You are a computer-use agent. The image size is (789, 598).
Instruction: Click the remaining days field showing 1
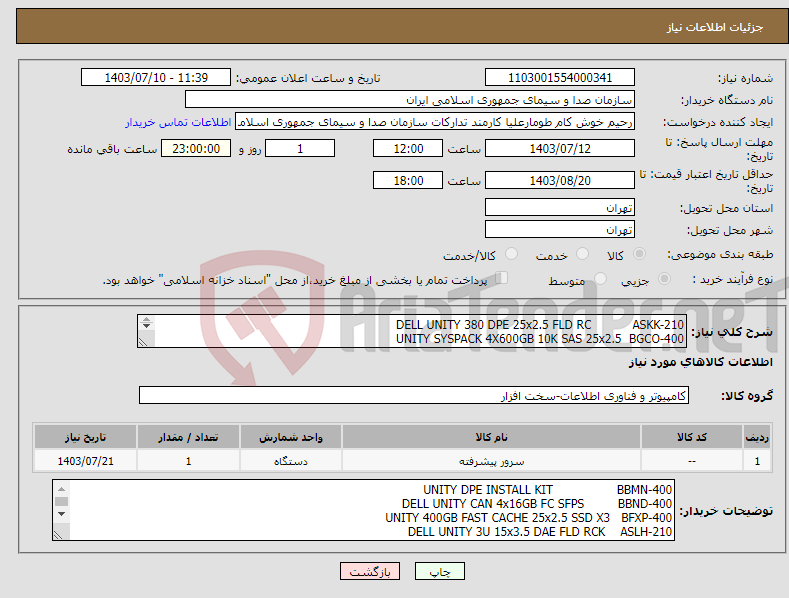pos(300,148)
